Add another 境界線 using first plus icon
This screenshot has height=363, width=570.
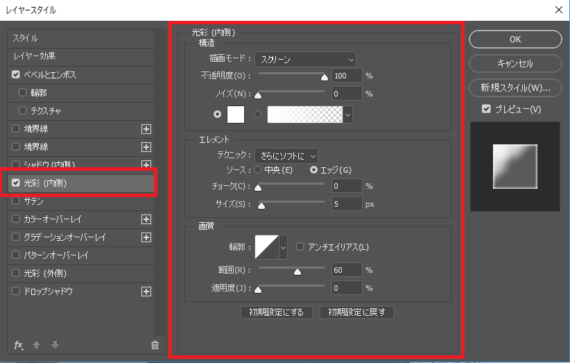tap(146, 129)
